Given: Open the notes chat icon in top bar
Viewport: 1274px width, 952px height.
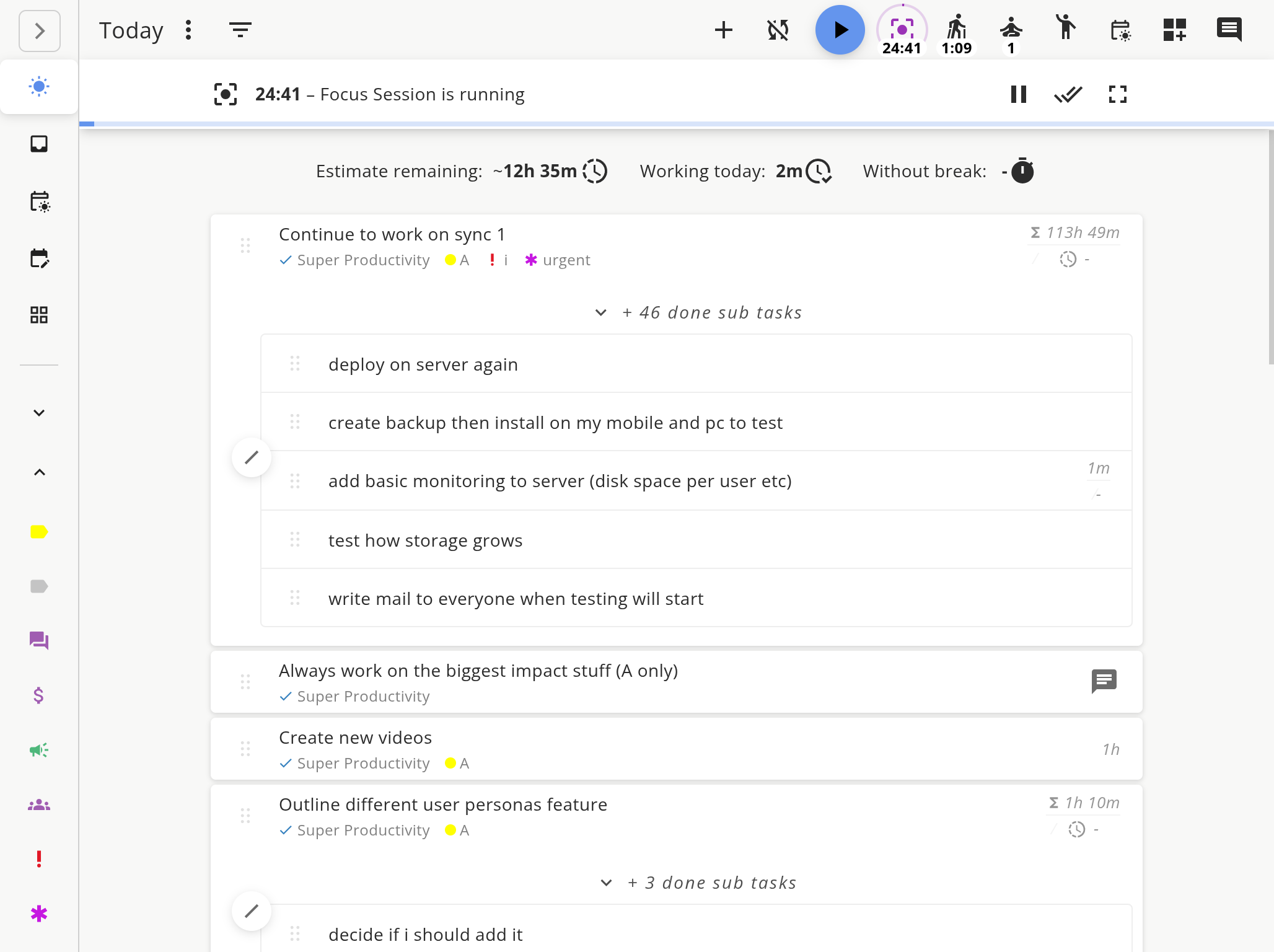Looking at the screenshot, I should click(x=1229, y=30).
